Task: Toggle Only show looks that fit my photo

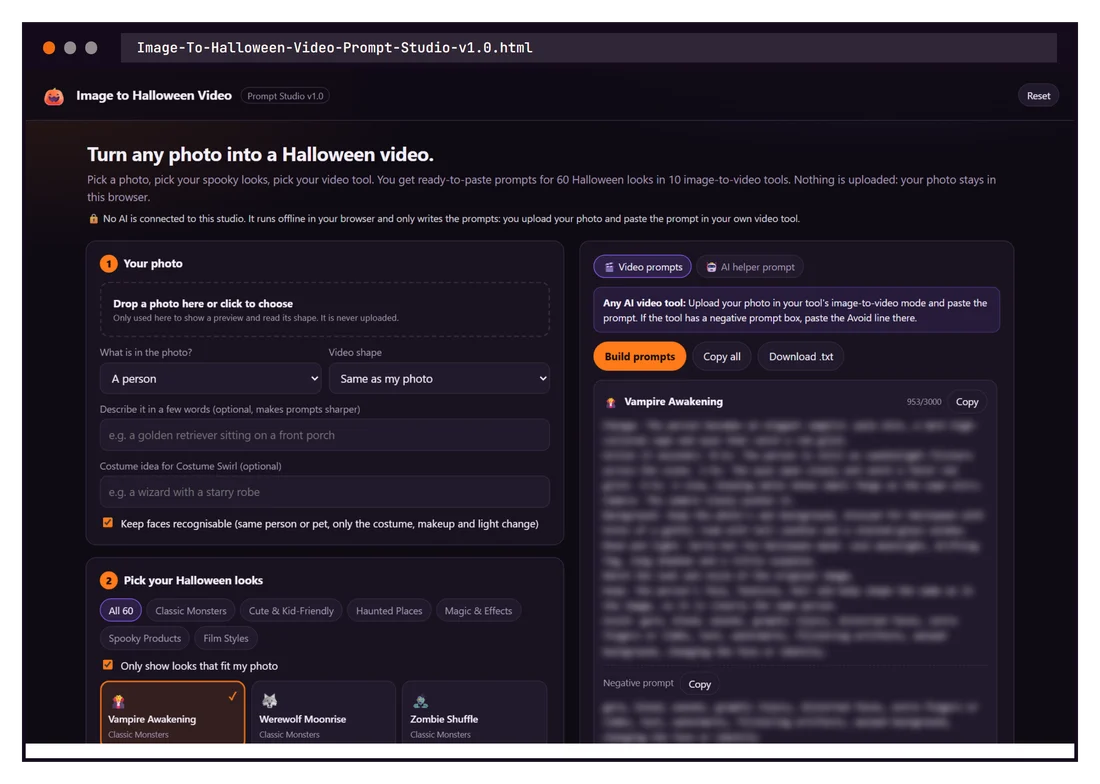Action: [x=108, y=665]
